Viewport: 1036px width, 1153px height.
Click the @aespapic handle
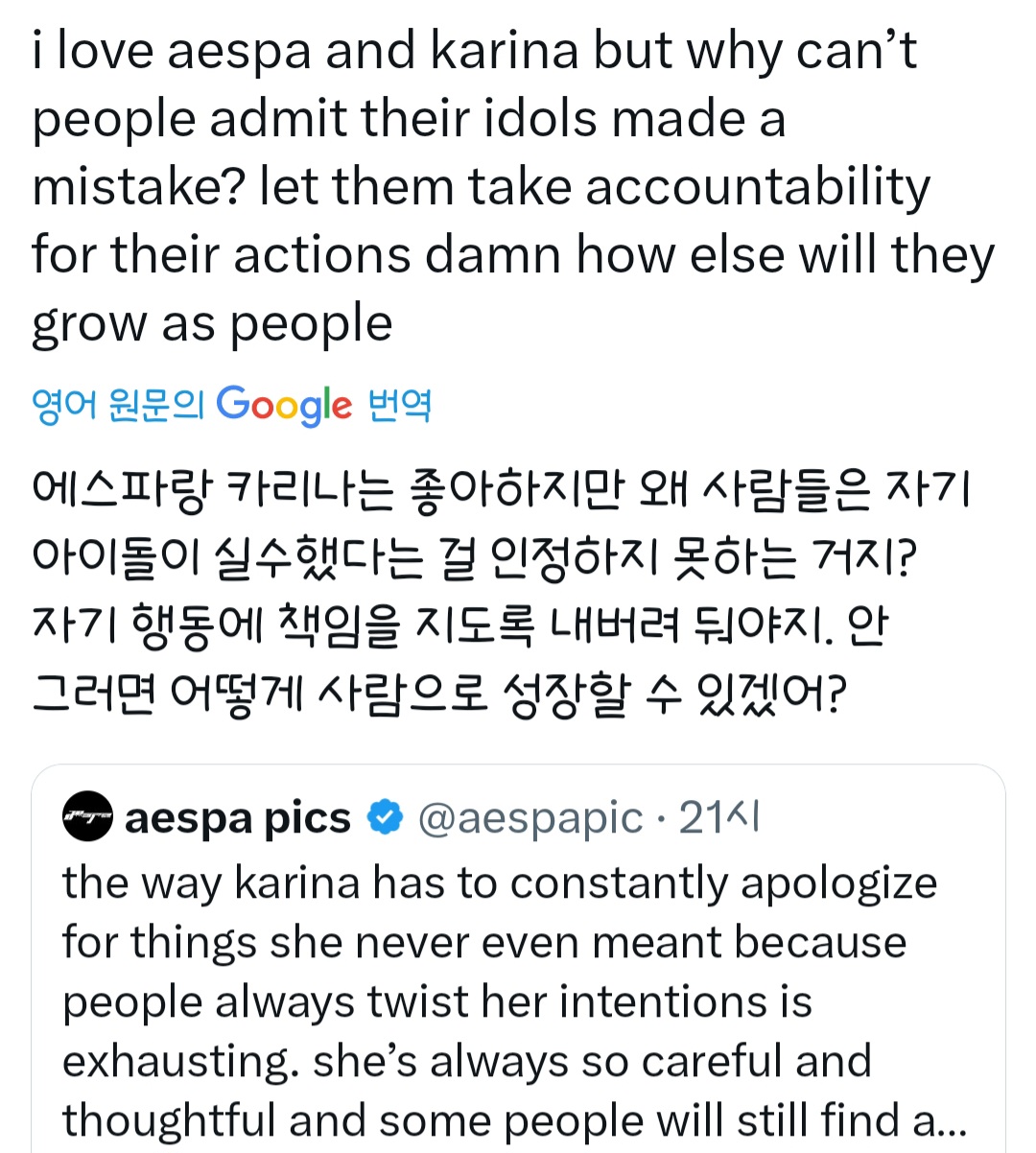coord(530,818)
